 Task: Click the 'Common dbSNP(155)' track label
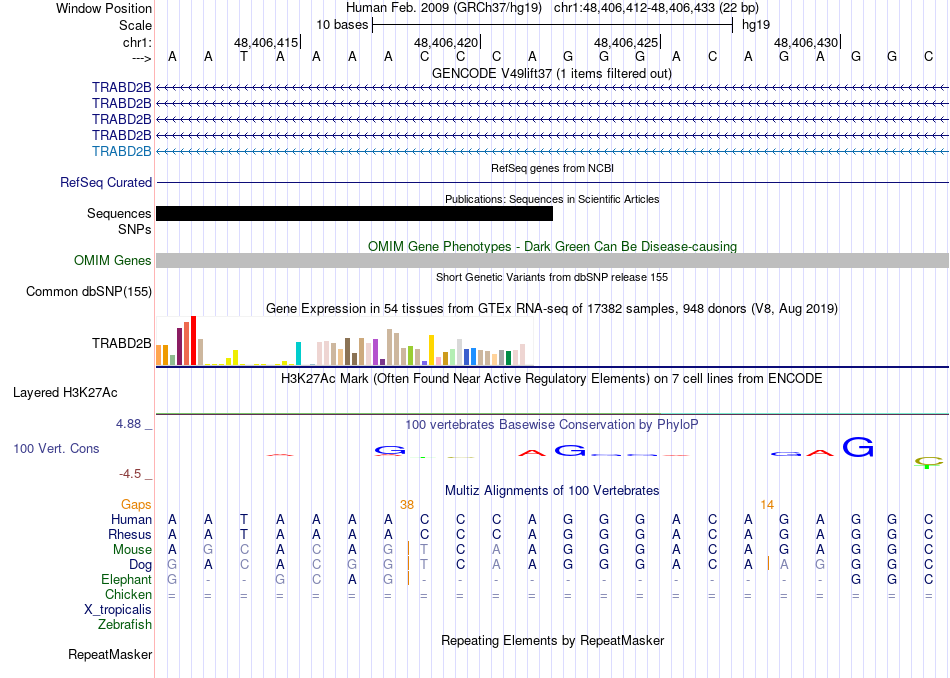coord(89,291)
